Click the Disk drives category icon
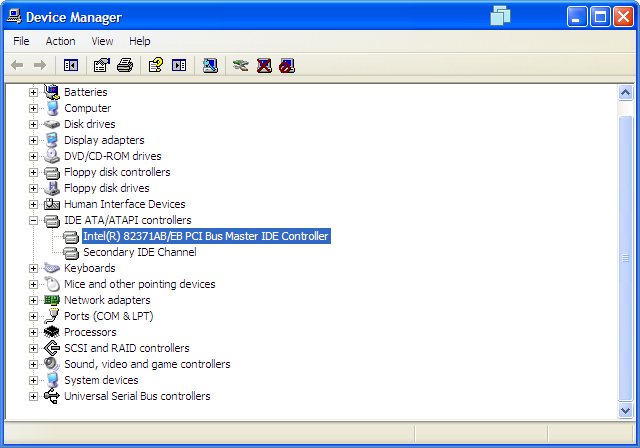 click(52, 124)
